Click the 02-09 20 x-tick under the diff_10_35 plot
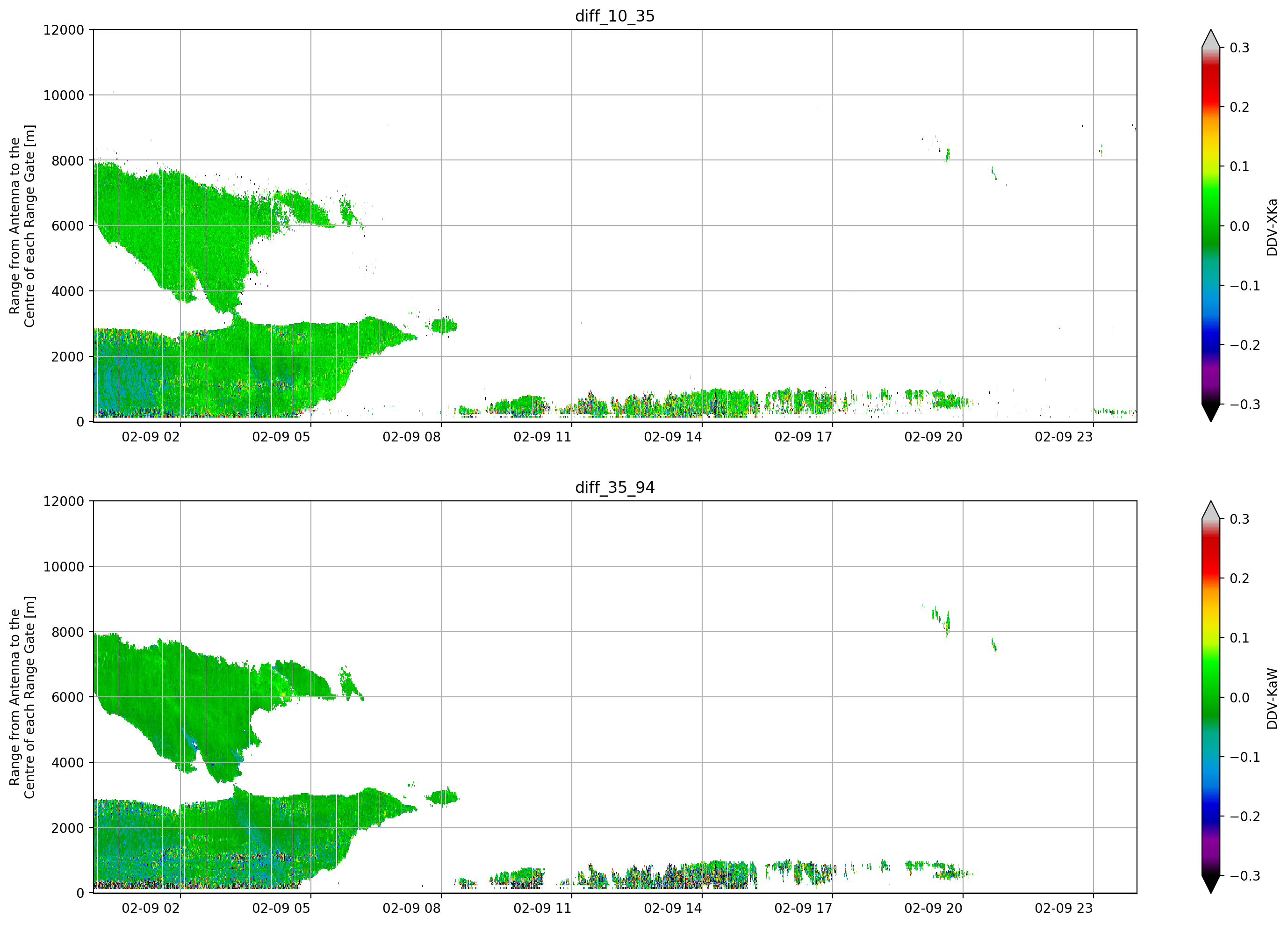 point(934,437)
